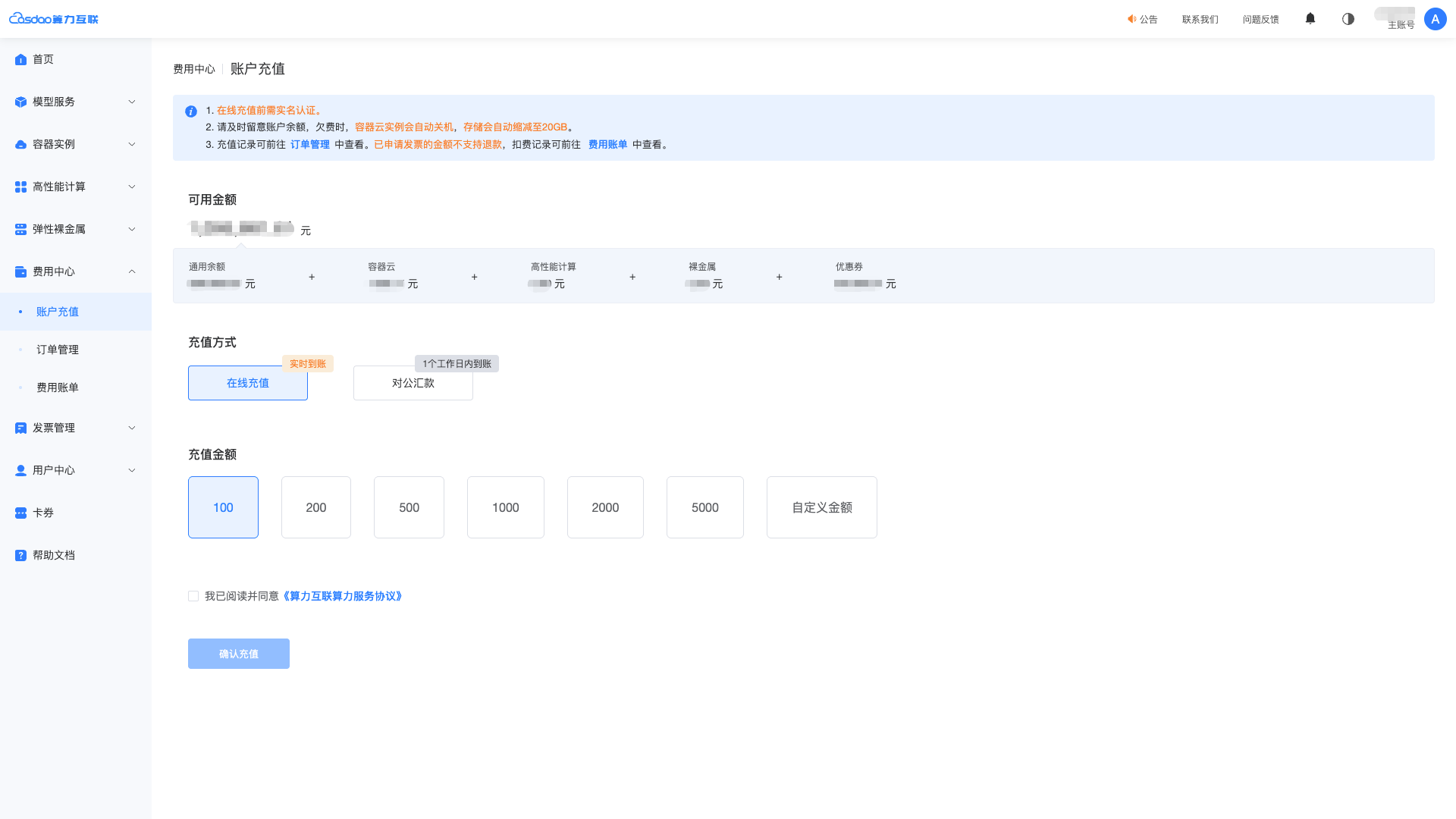Open the notification bell icon

[x=1310, y=19]
